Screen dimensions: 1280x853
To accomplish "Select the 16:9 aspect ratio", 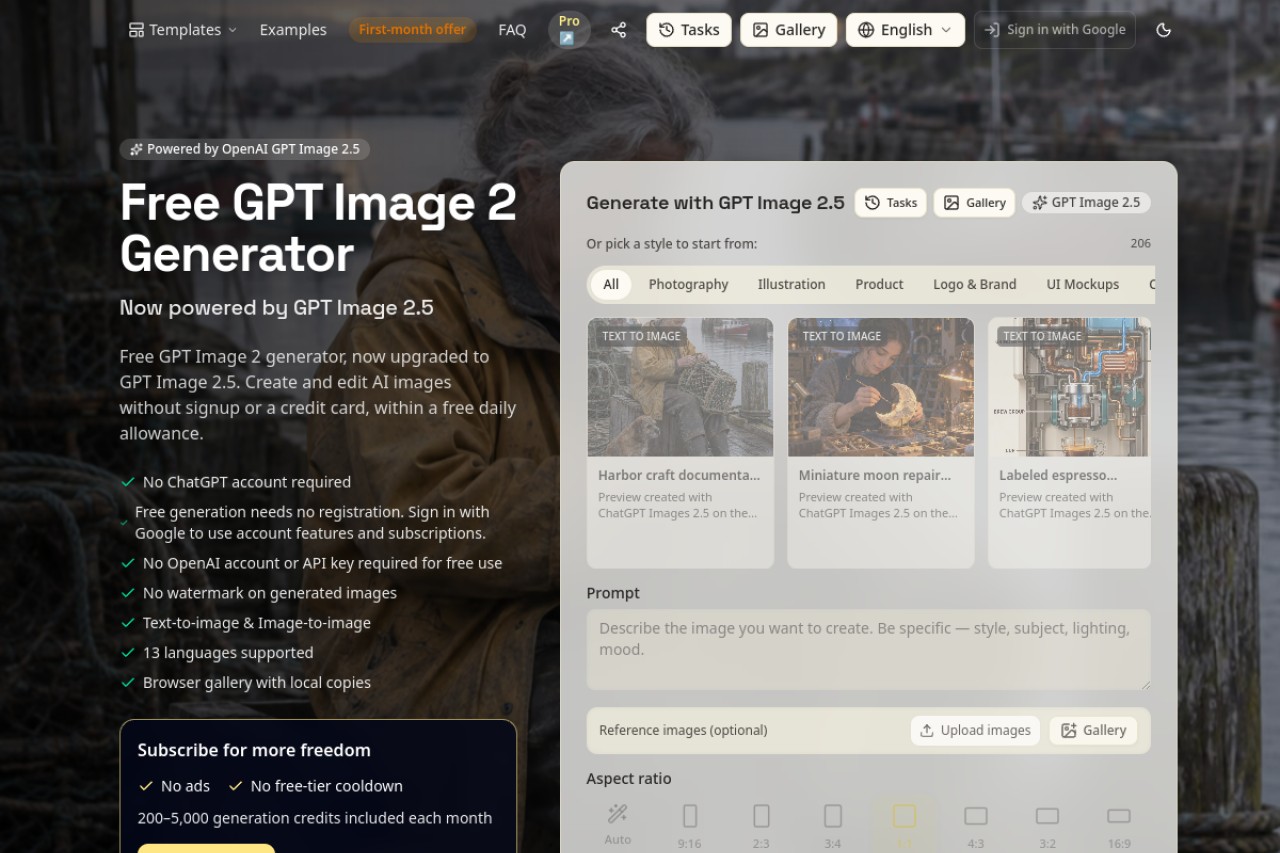I will point(1118,825).
